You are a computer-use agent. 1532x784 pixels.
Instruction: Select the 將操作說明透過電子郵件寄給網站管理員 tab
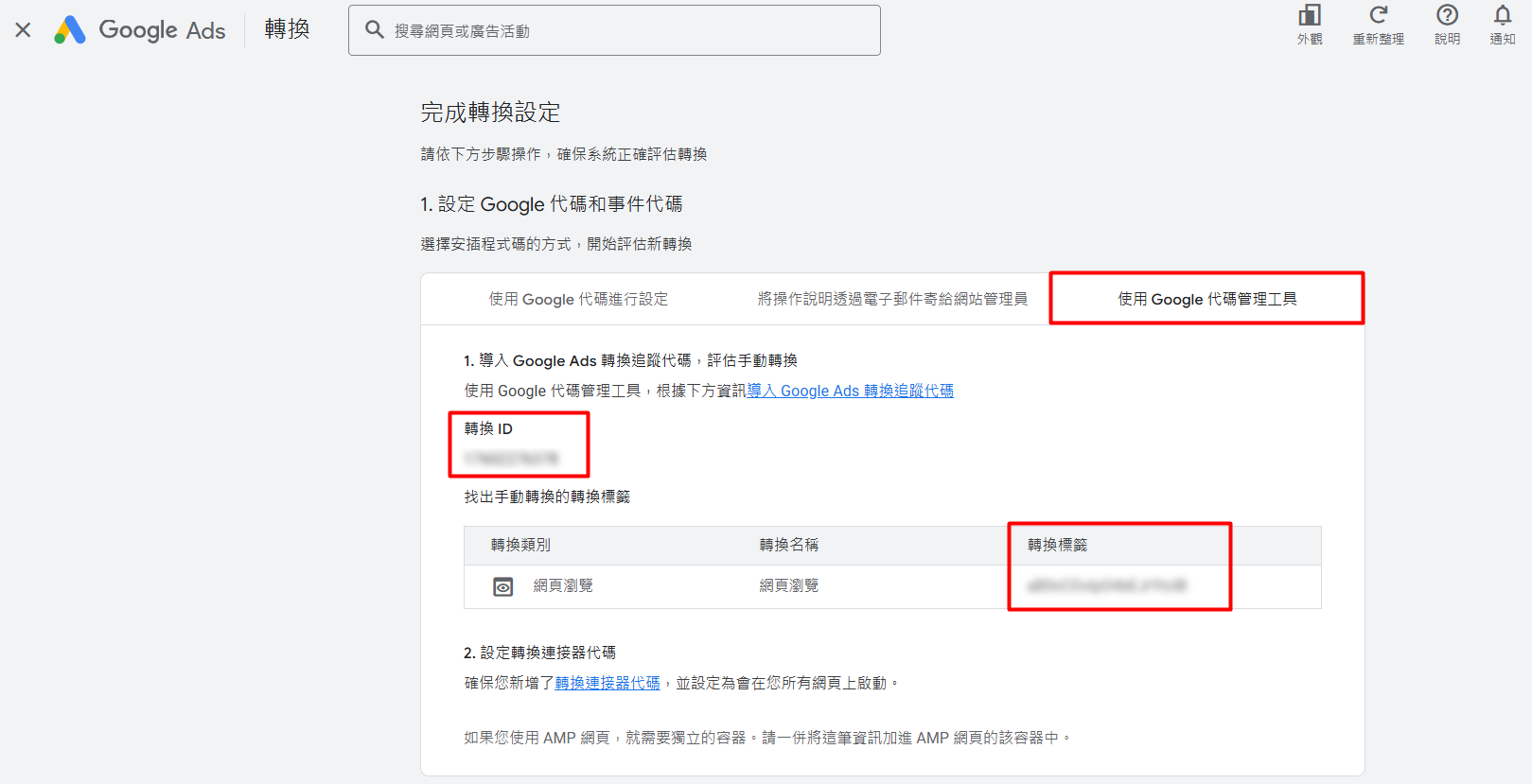(891, 300)
